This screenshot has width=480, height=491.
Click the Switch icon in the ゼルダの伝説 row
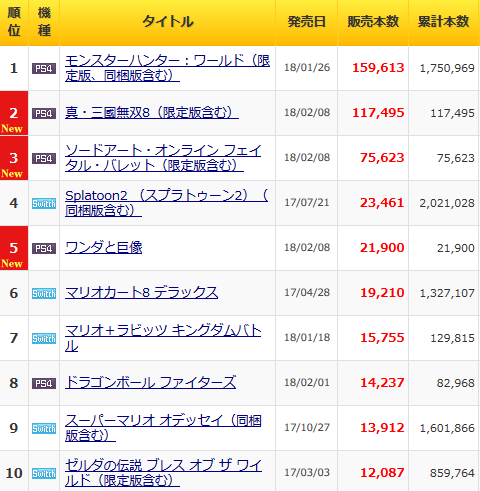click(x=44, y=474)
